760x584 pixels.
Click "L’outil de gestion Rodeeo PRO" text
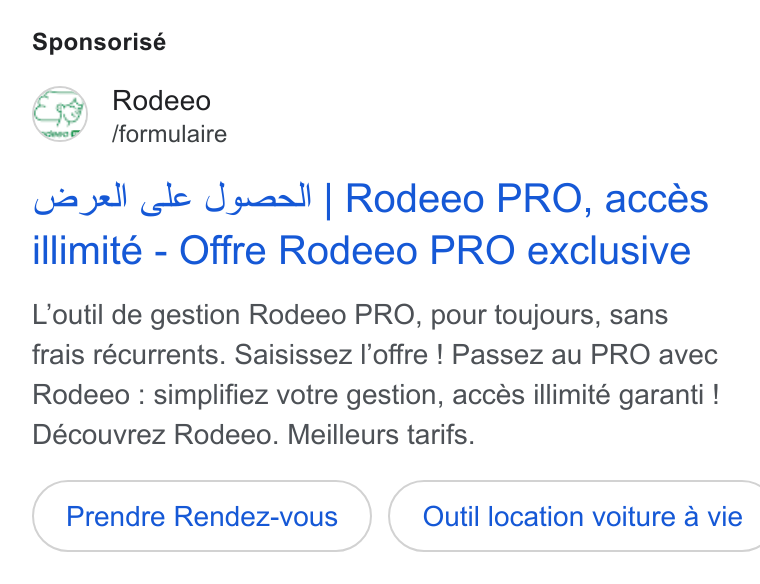(x=223, y=315)
